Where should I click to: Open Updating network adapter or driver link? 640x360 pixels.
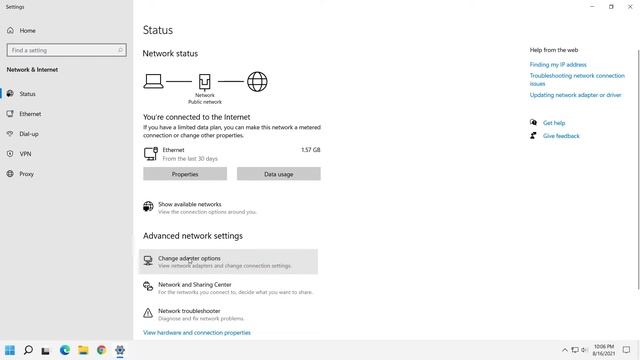[576, 95]
